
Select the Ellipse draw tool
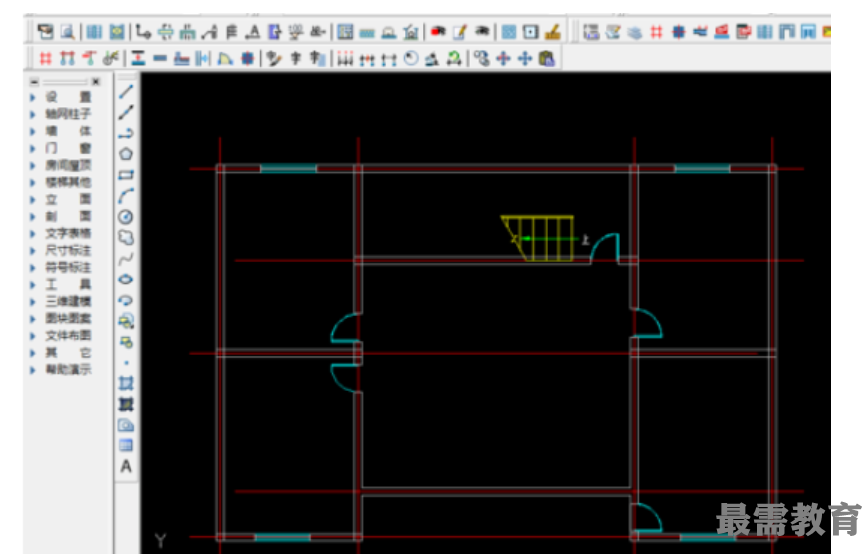coord(126,280)
